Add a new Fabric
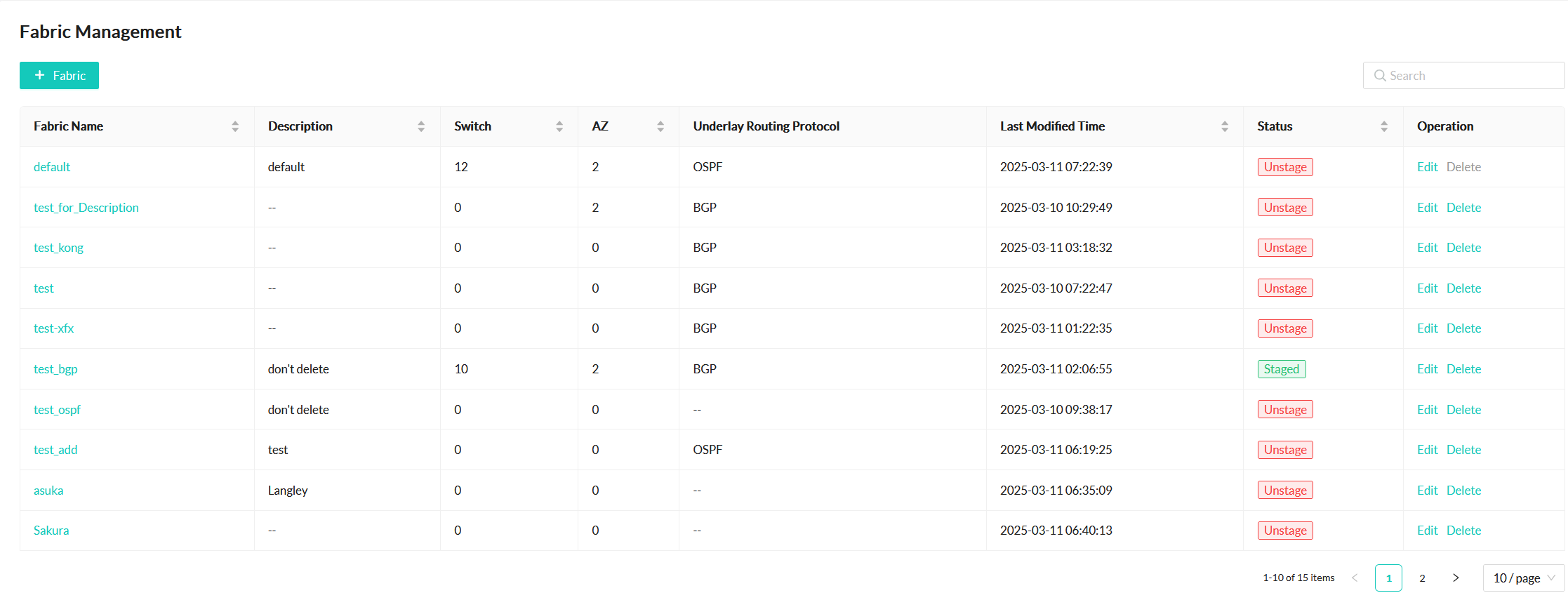Image resolution: width=1568 pixels, height=593 pixels. (x=59, y=76)
